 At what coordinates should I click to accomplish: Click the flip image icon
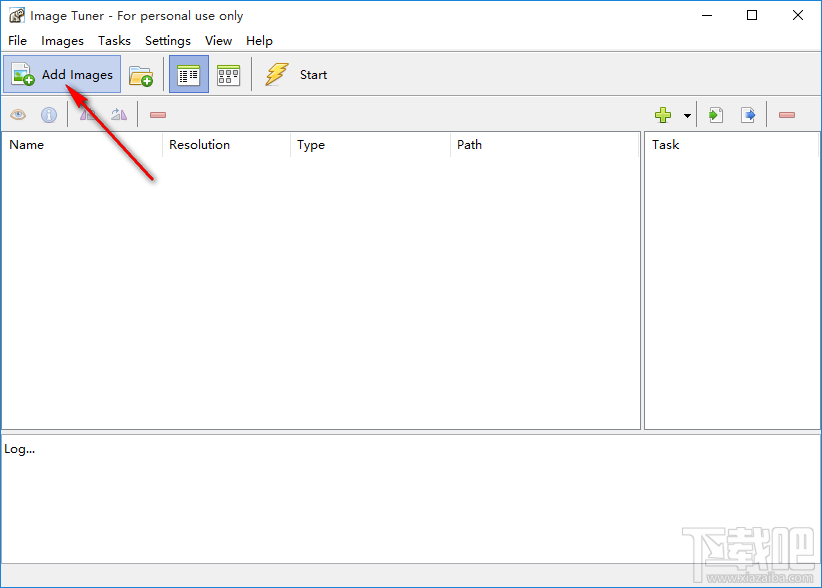[x=87, y=114]
